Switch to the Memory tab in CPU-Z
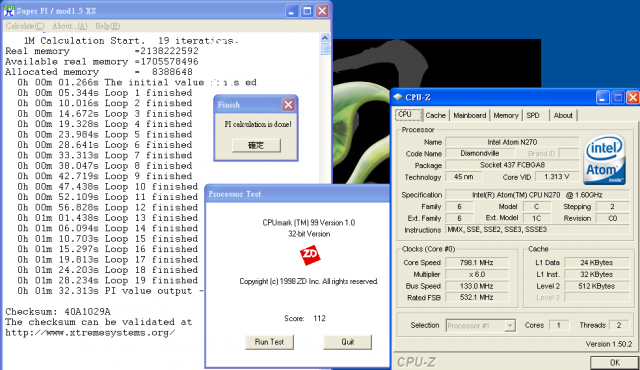 [x=506, y=115]
